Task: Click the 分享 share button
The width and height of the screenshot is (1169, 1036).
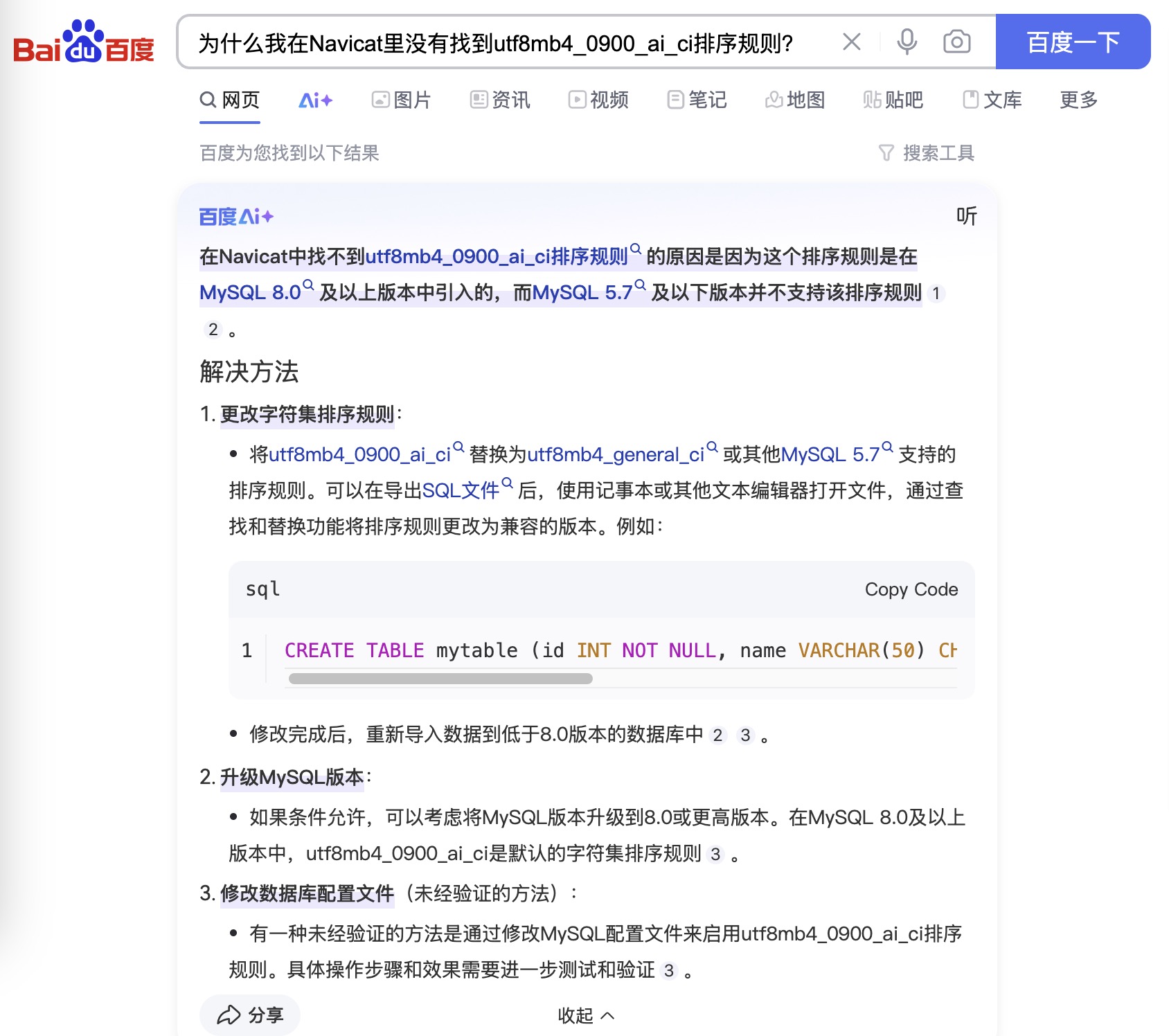Action: (250, 1015)
